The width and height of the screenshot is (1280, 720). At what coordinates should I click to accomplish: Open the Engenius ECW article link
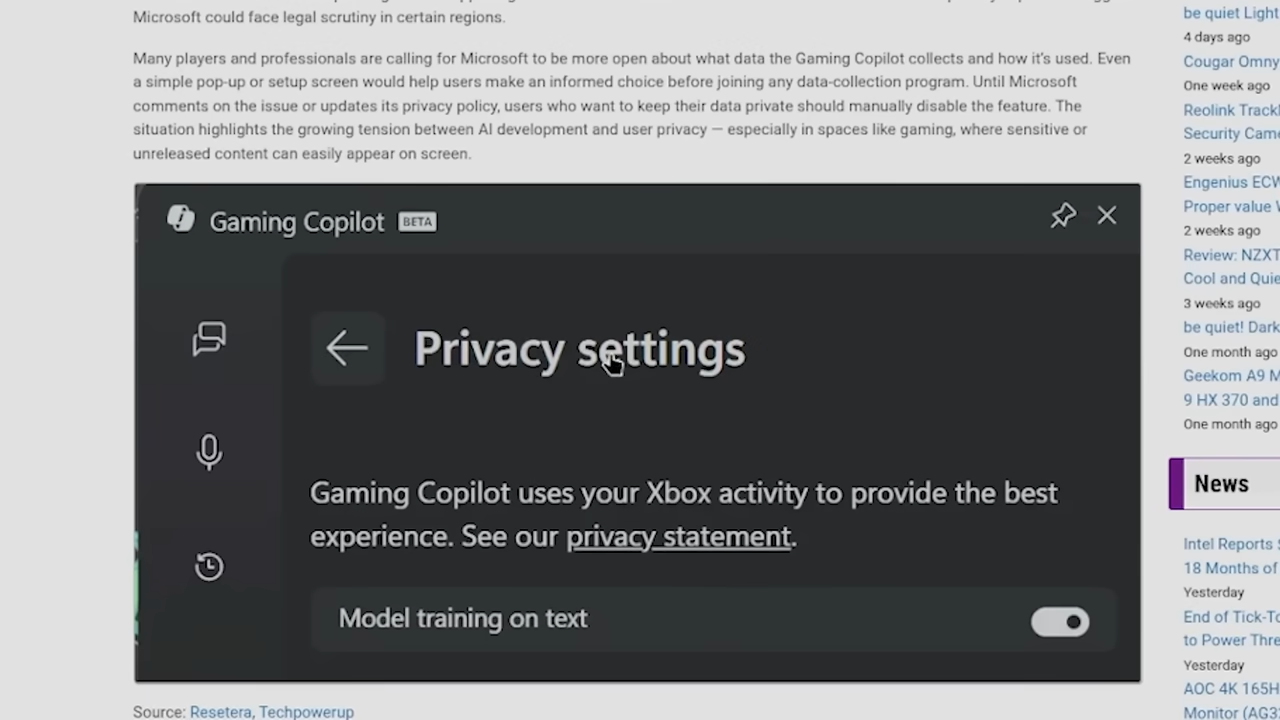[1231, 194]
